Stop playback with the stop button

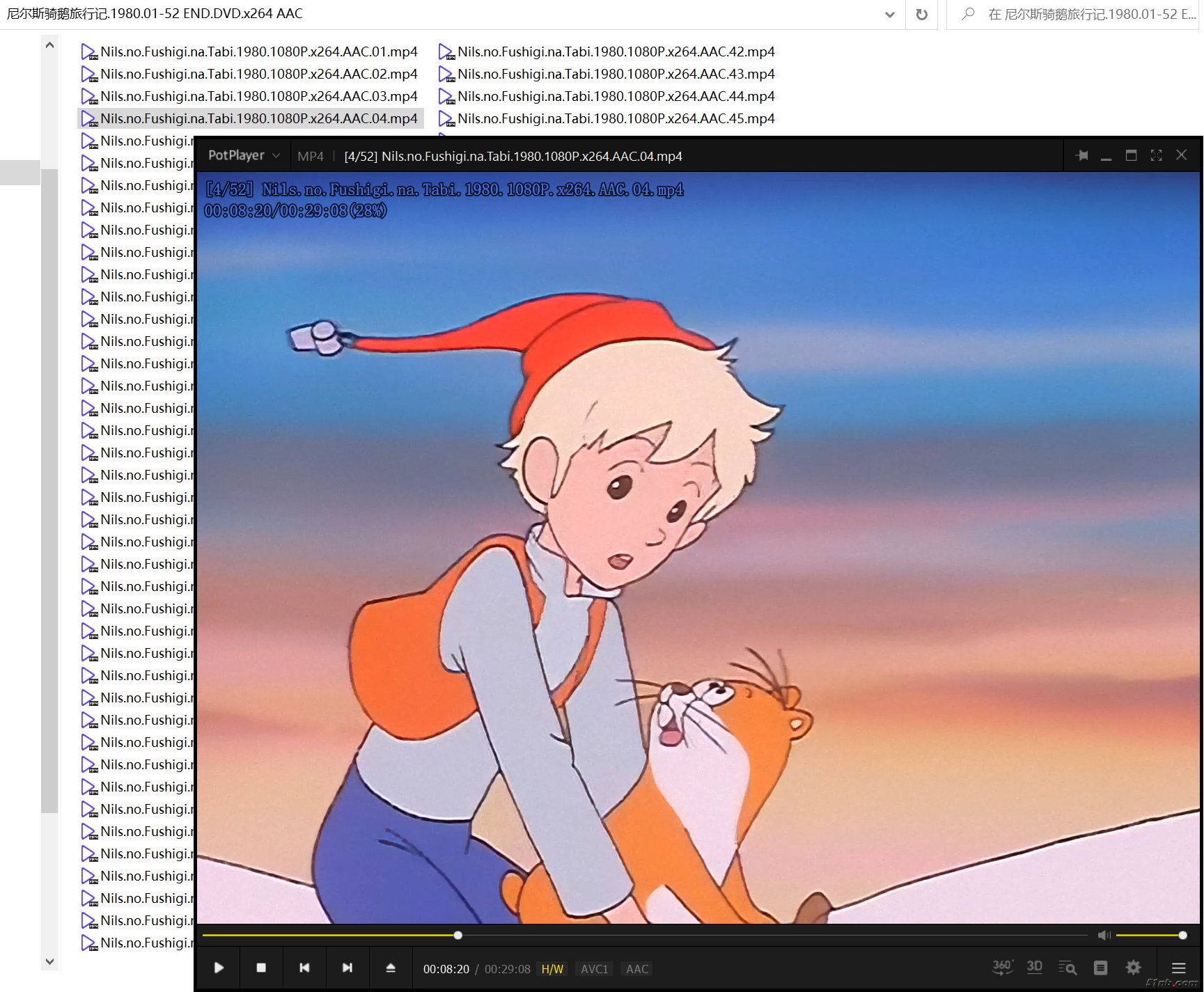point(261,968)
